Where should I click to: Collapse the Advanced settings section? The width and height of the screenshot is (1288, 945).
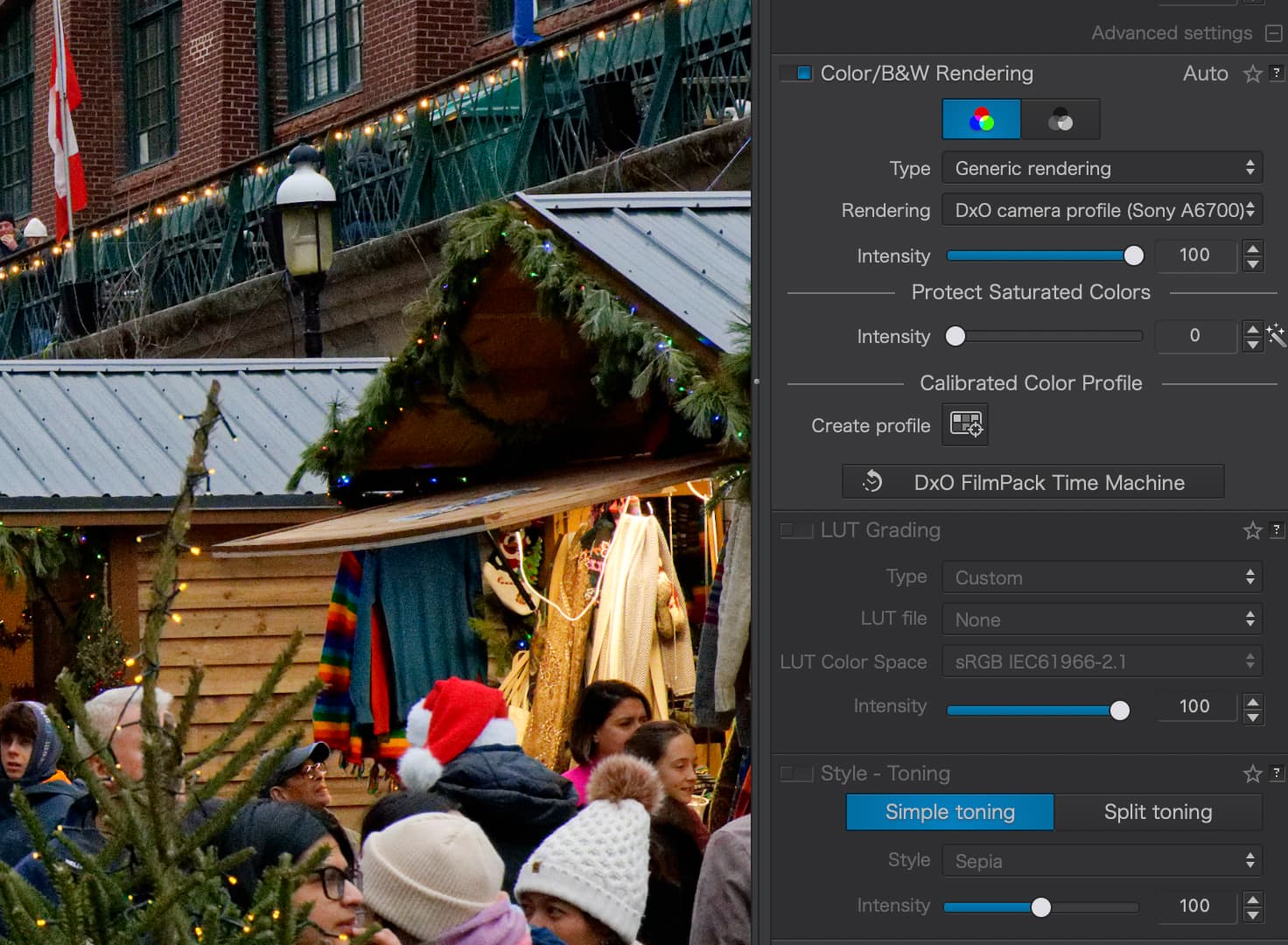pyautogui.click(x=1274, y=33)
